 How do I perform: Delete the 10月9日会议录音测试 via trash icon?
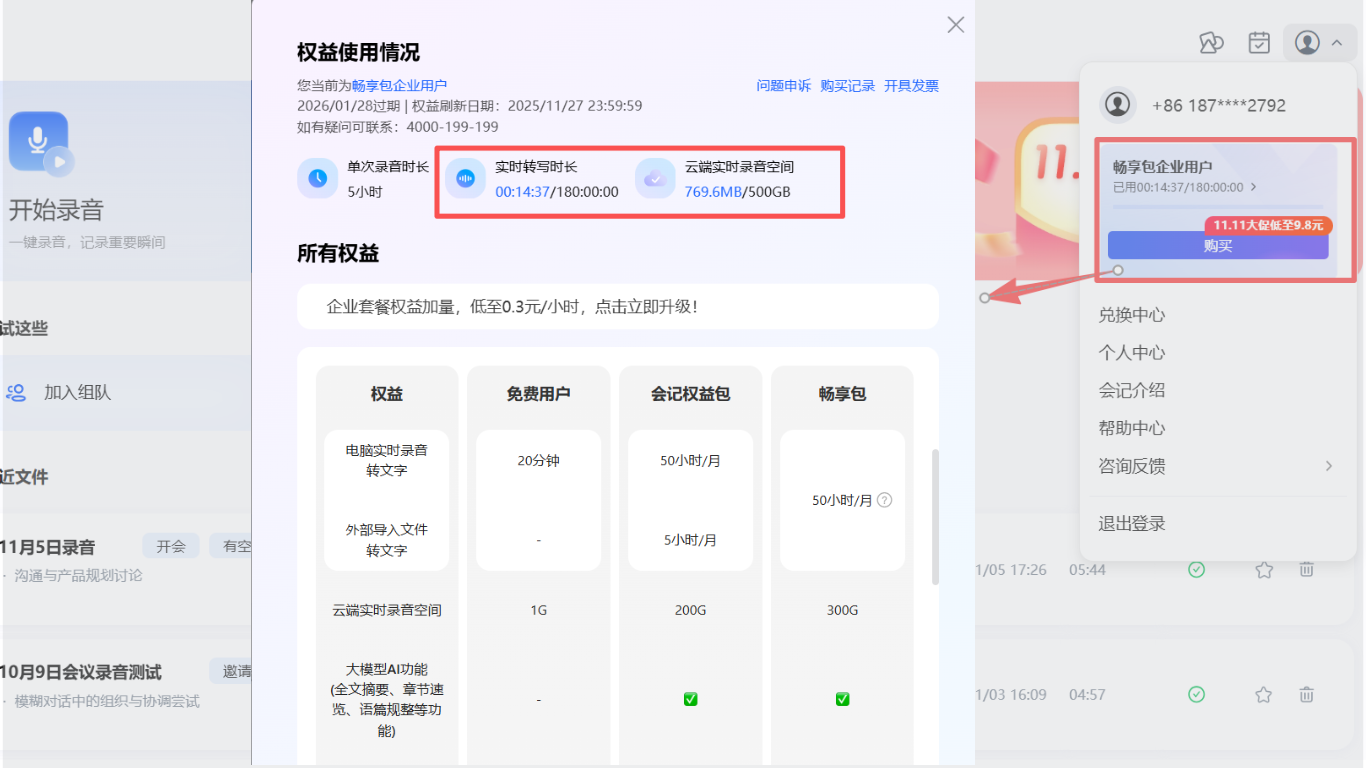pos(1306,694)
